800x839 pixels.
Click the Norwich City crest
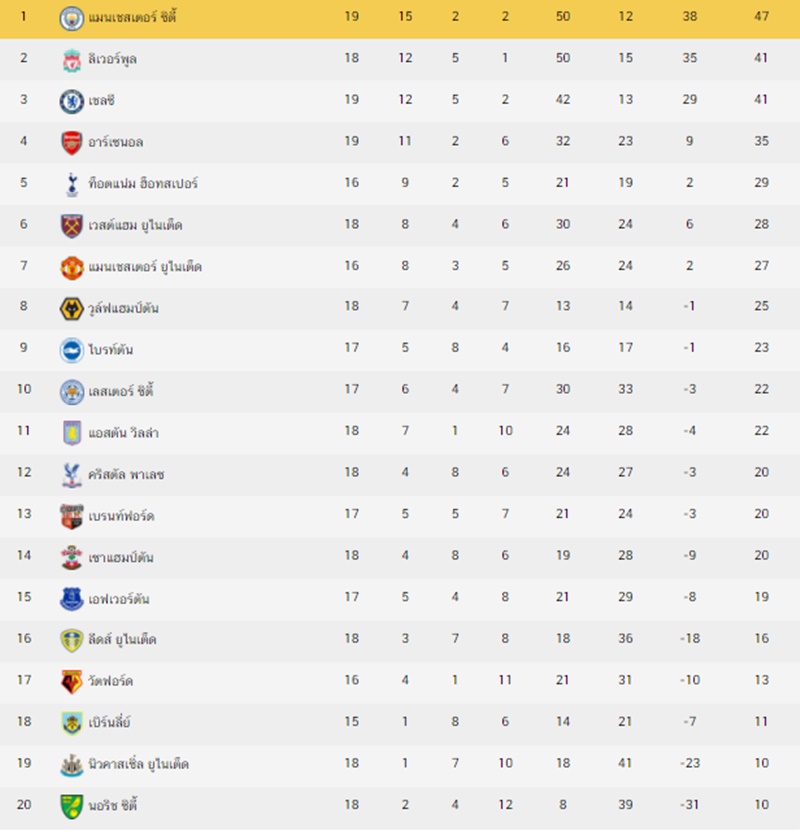pos(71,806)
